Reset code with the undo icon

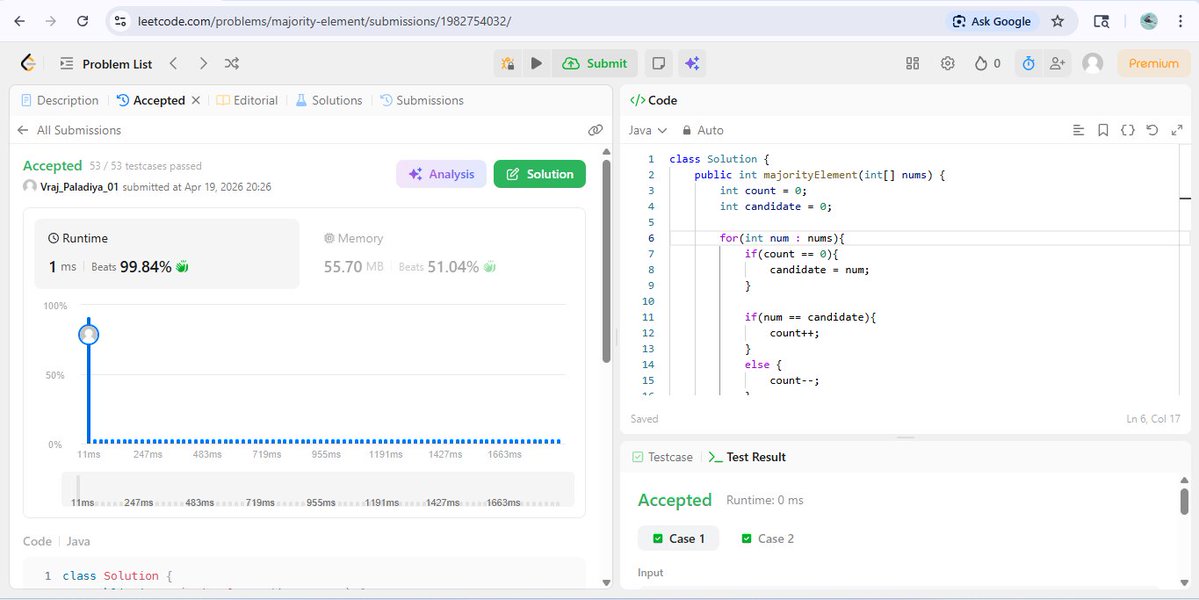tap(1152, 131)
